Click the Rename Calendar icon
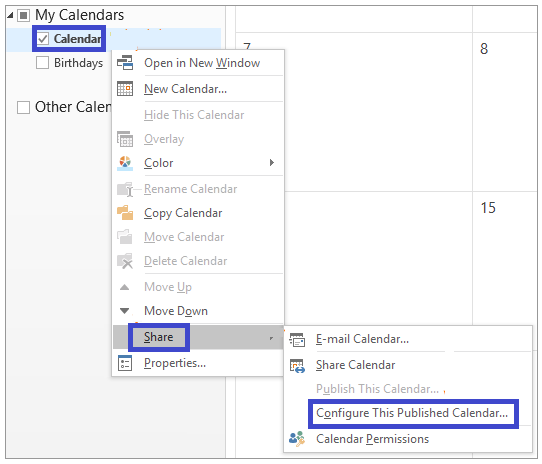 click(125, 189)
